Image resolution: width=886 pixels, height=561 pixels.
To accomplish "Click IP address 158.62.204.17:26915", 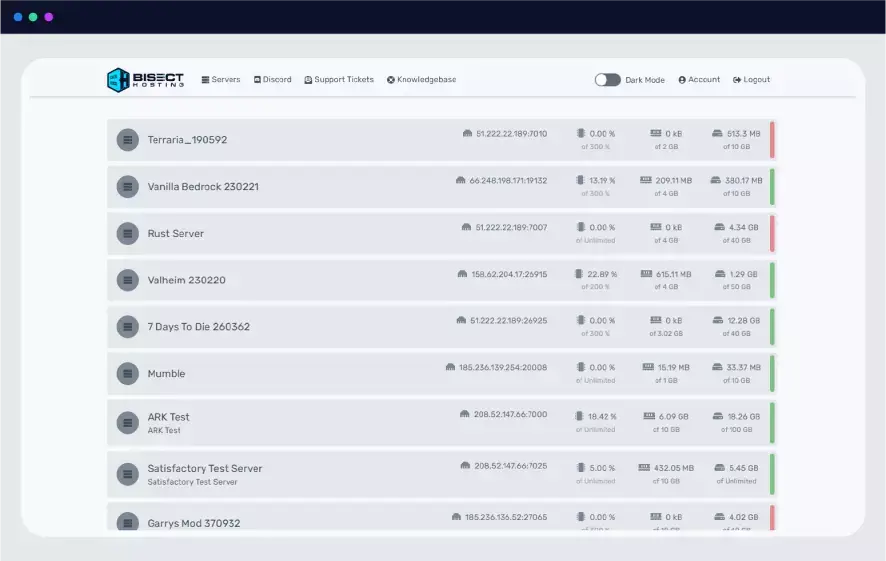I will point(509,275).
